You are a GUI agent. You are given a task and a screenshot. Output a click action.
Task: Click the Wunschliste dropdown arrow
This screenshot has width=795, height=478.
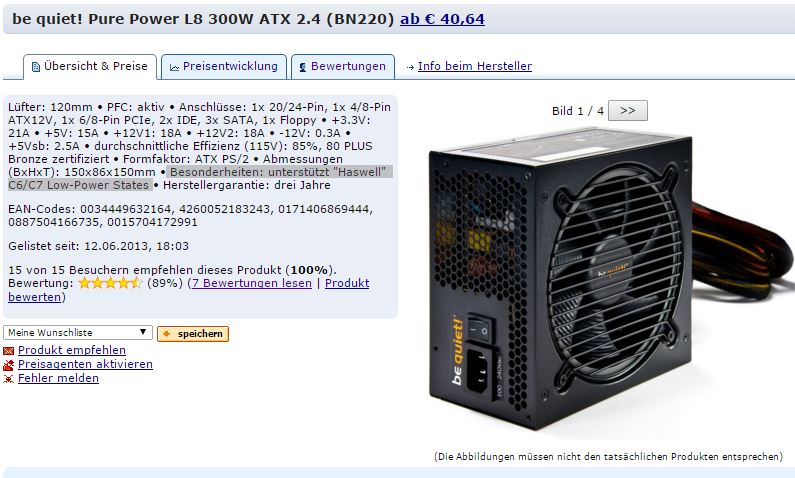click(143, 333)
